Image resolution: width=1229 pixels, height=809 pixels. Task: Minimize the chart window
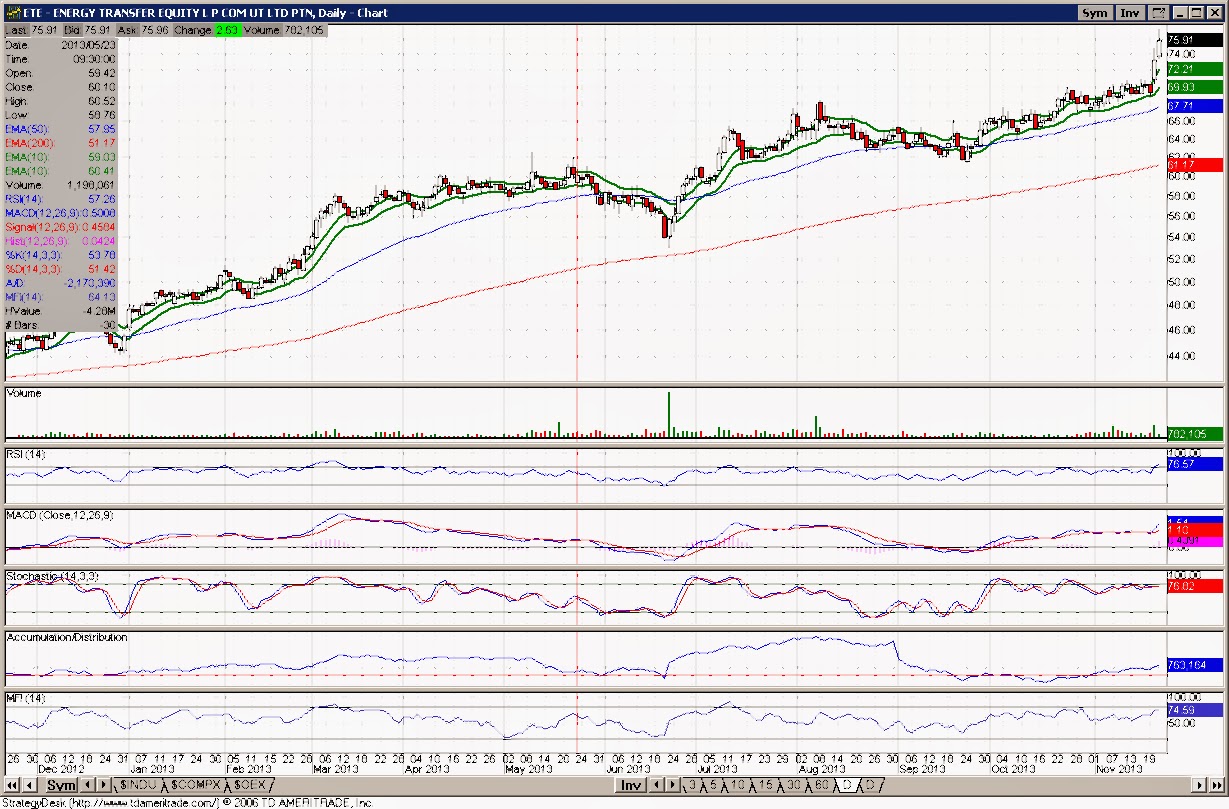1181,13
